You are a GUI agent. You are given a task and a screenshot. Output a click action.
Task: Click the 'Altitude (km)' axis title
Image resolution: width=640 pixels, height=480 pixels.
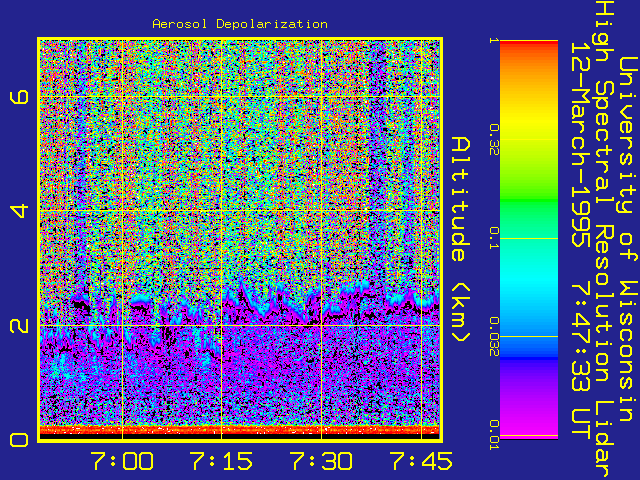pos(461,240)
